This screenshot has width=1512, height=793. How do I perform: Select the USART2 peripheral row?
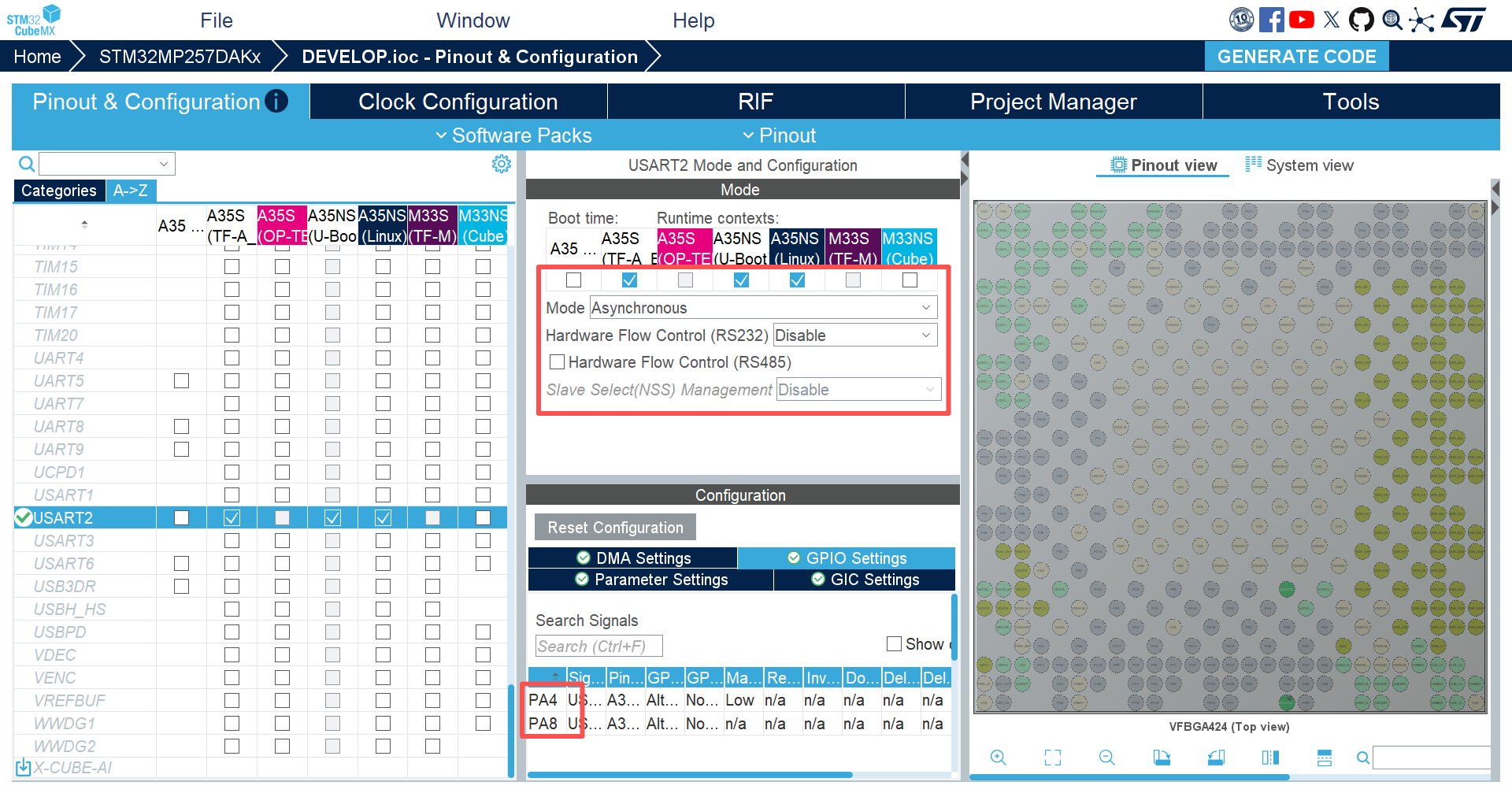260,517
